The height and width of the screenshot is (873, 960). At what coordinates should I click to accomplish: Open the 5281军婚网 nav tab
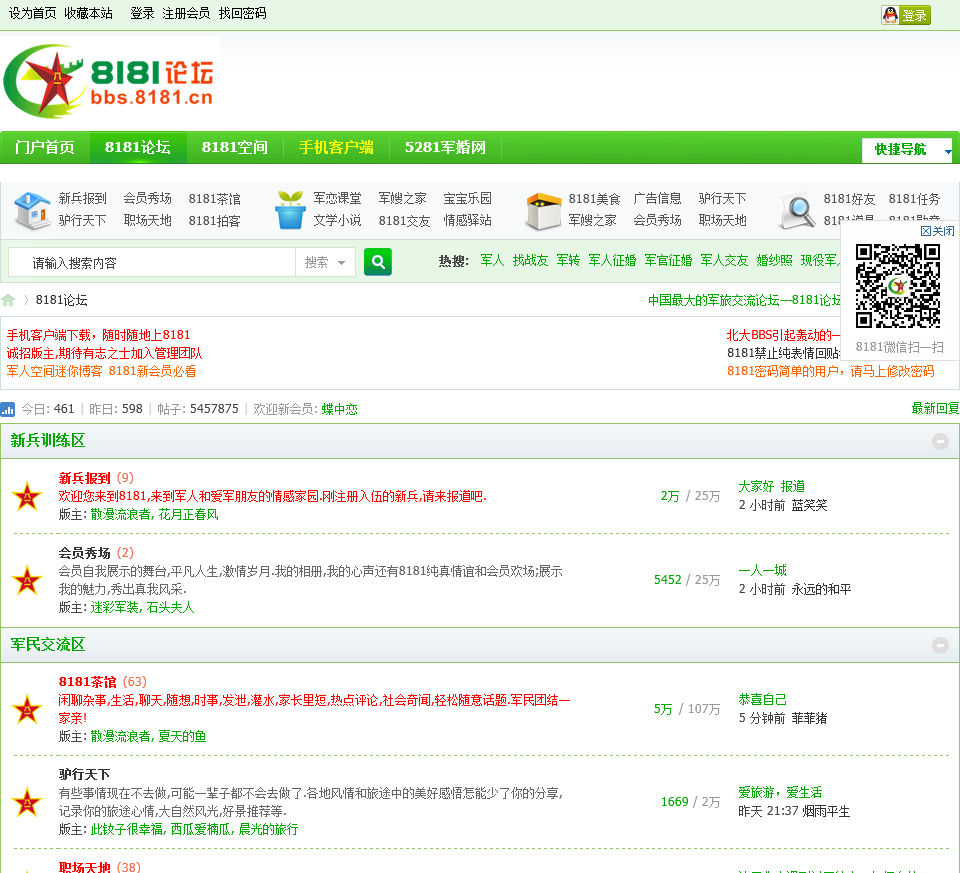(x=445, y=148)
